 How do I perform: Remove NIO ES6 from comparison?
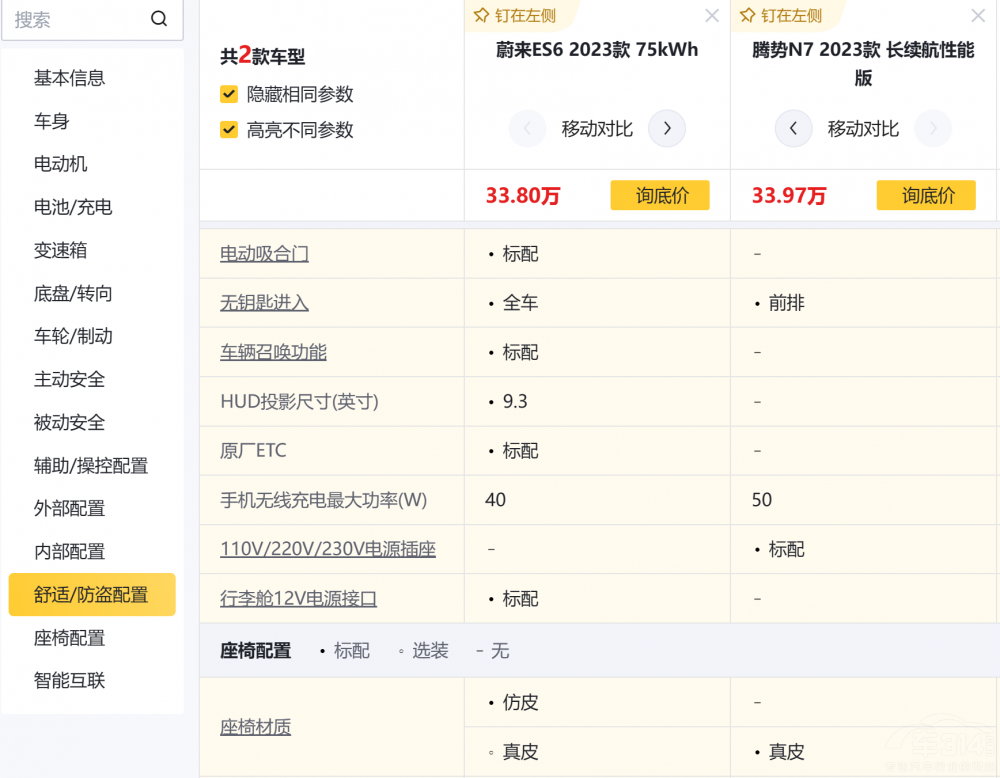pyautogui.click(x=712, y=16)
